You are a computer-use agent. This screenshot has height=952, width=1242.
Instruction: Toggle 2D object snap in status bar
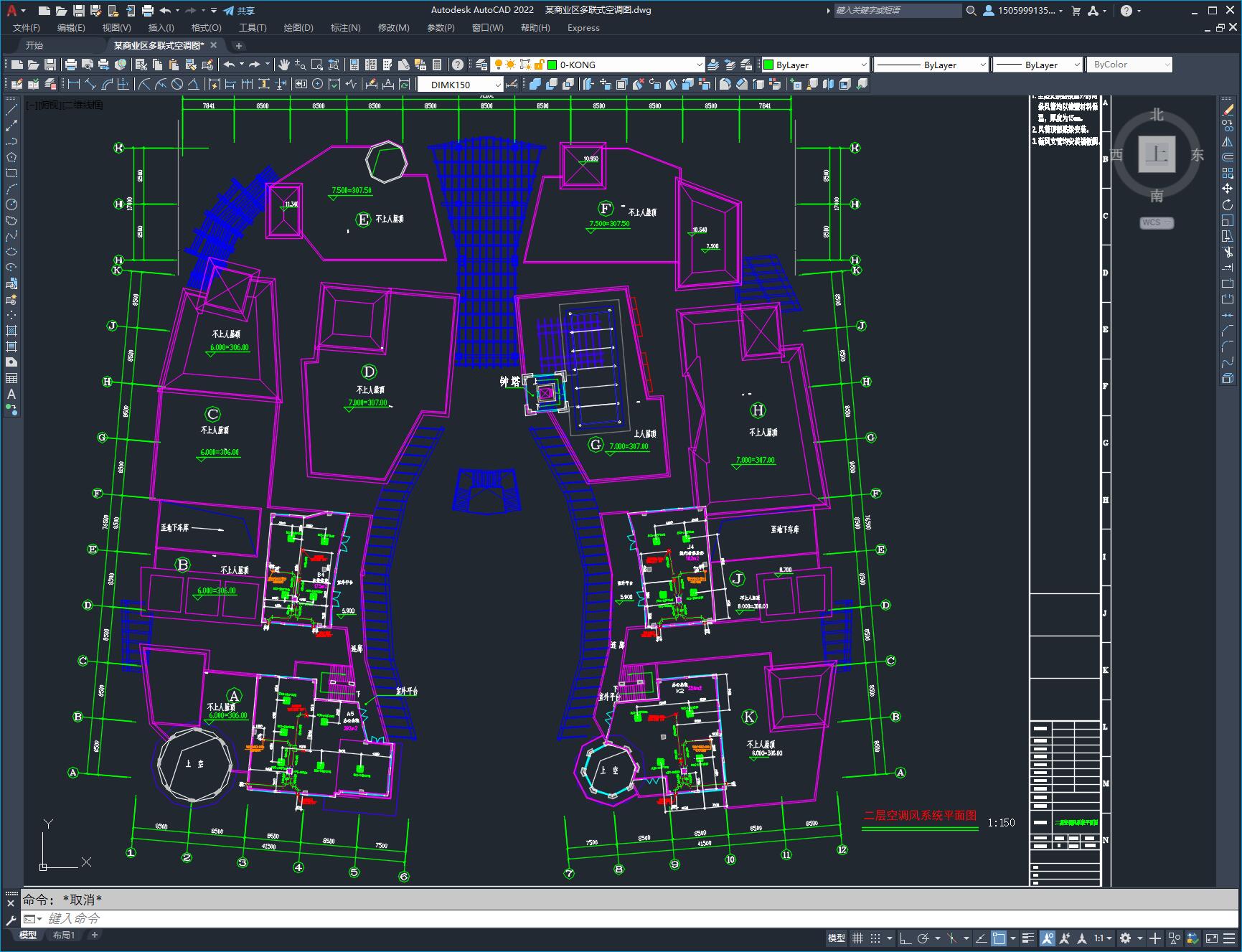click(x=999, y=938)
